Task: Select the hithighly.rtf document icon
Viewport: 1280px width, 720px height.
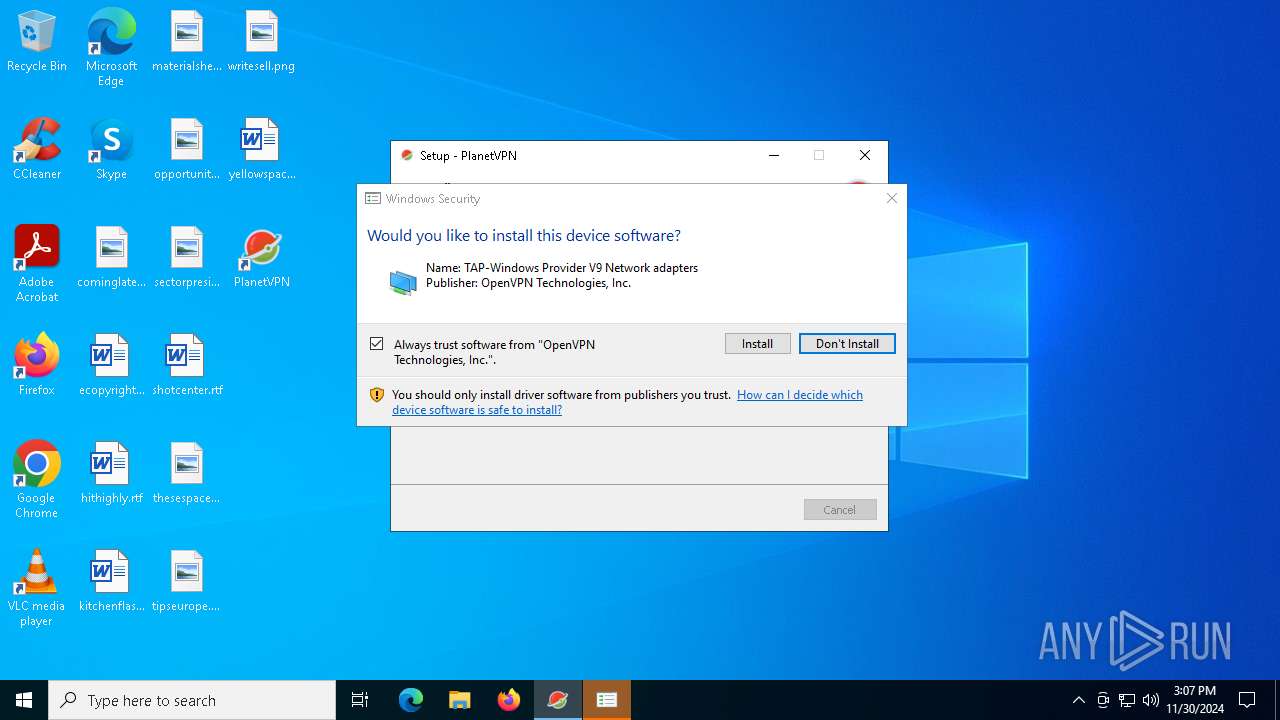Action: click(111, 474)
